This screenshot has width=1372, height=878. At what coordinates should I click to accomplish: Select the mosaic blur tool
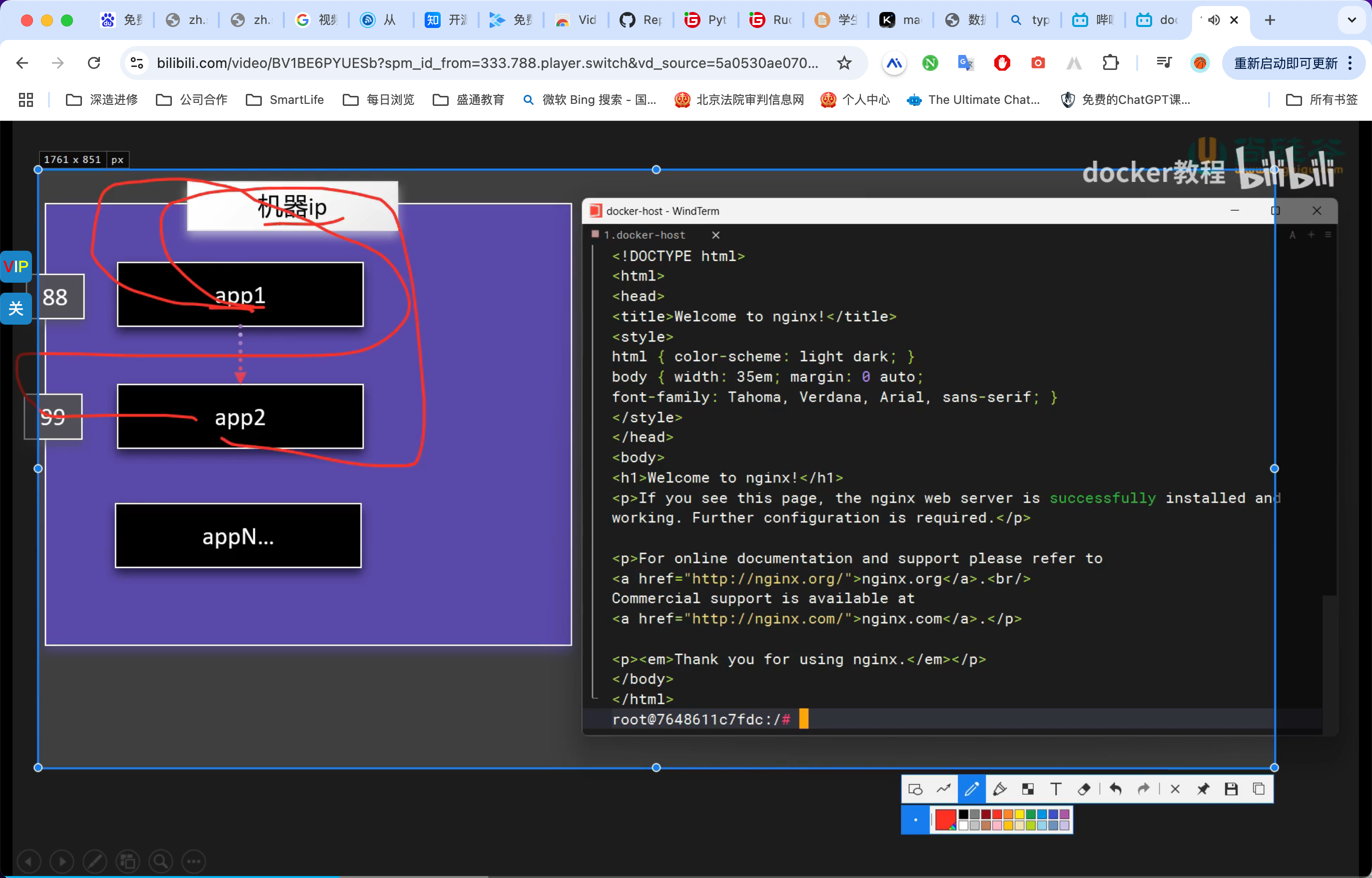[x=1028, y=789]
